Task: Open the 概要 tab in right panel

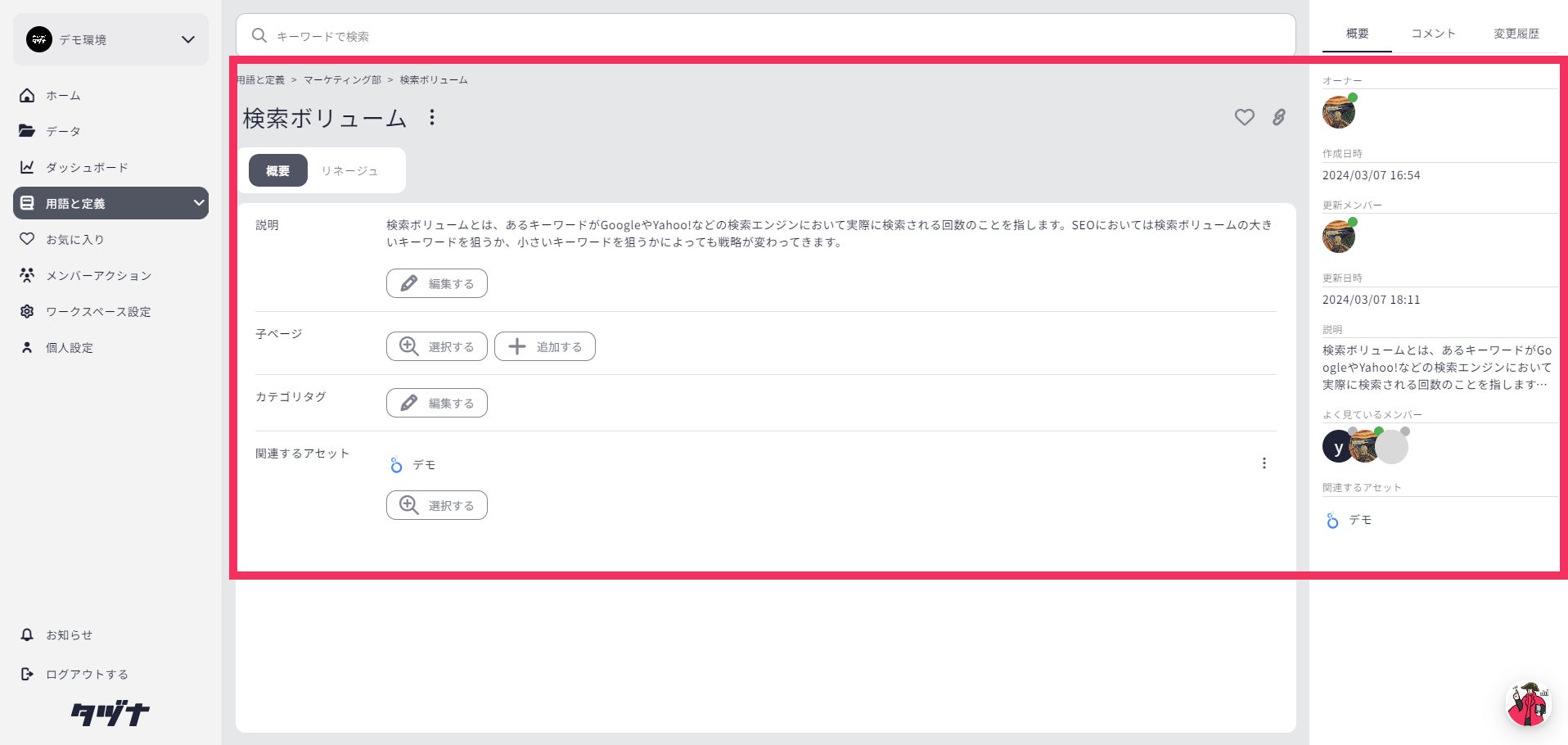Action: point(1357,34)
